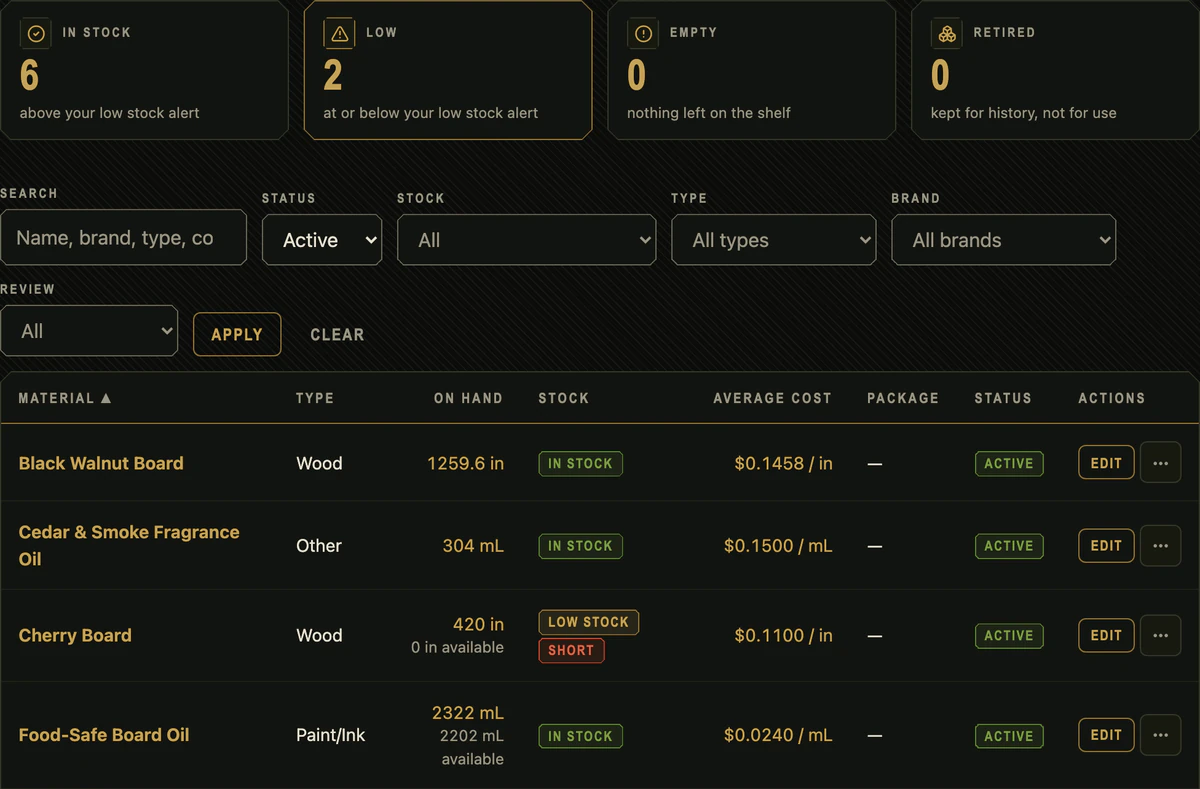Click the Package column header
This screenshot has width=1200, height=789.
coord(903,398)
